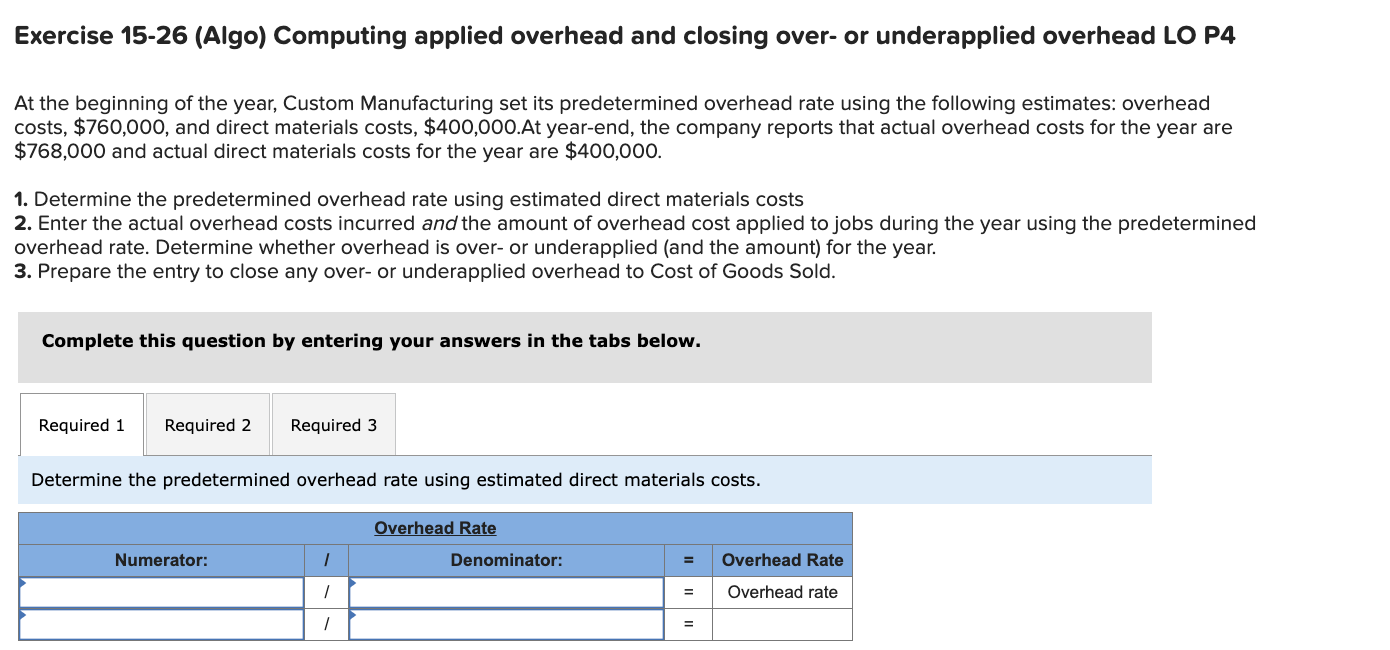Select the Required 1 tab
The width and height of the screenshot is (1390, 650).
81,424
